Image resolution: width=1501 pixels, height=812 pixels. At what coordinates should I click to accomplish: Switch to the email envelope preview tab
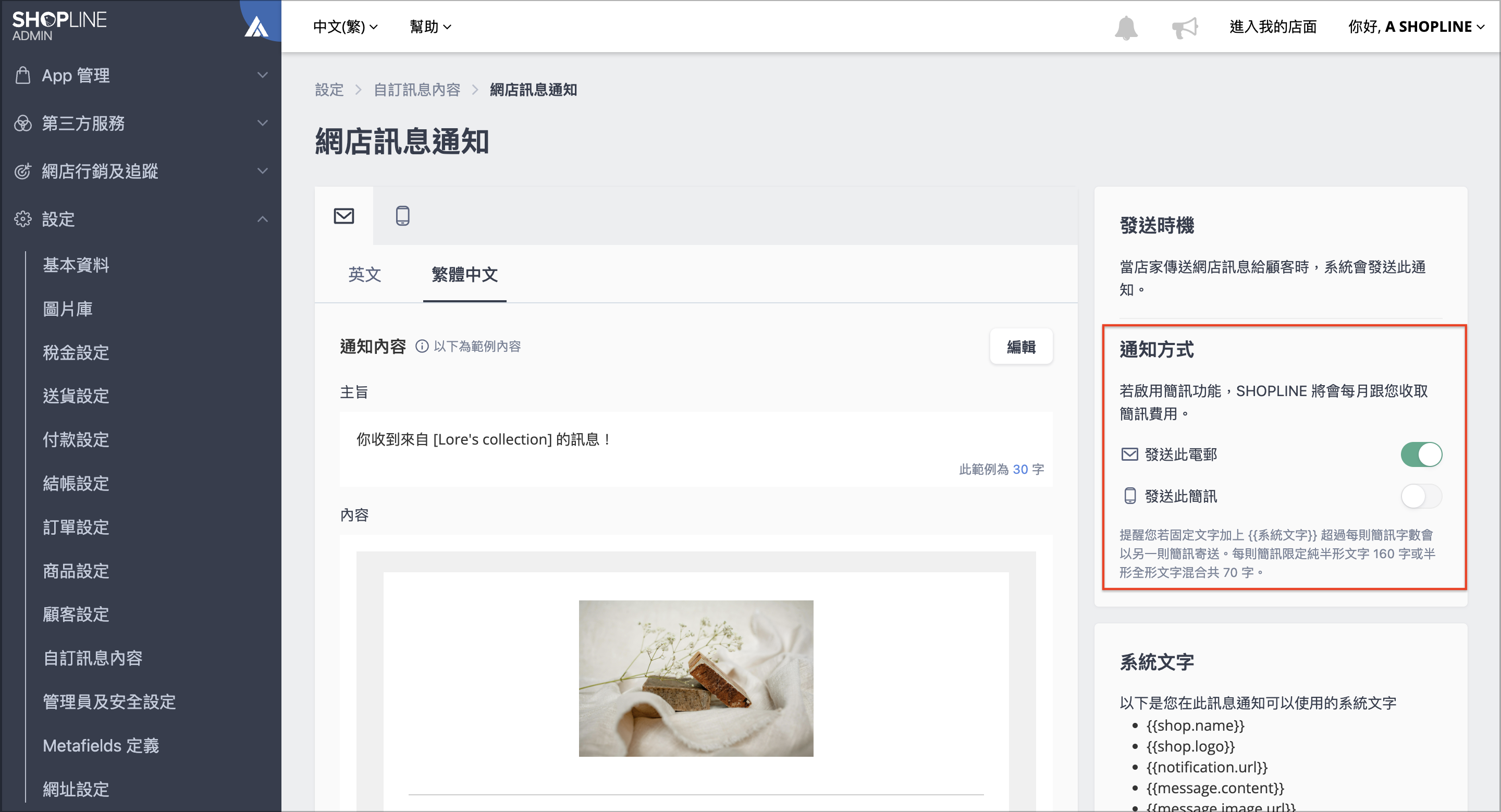[344, 216]
